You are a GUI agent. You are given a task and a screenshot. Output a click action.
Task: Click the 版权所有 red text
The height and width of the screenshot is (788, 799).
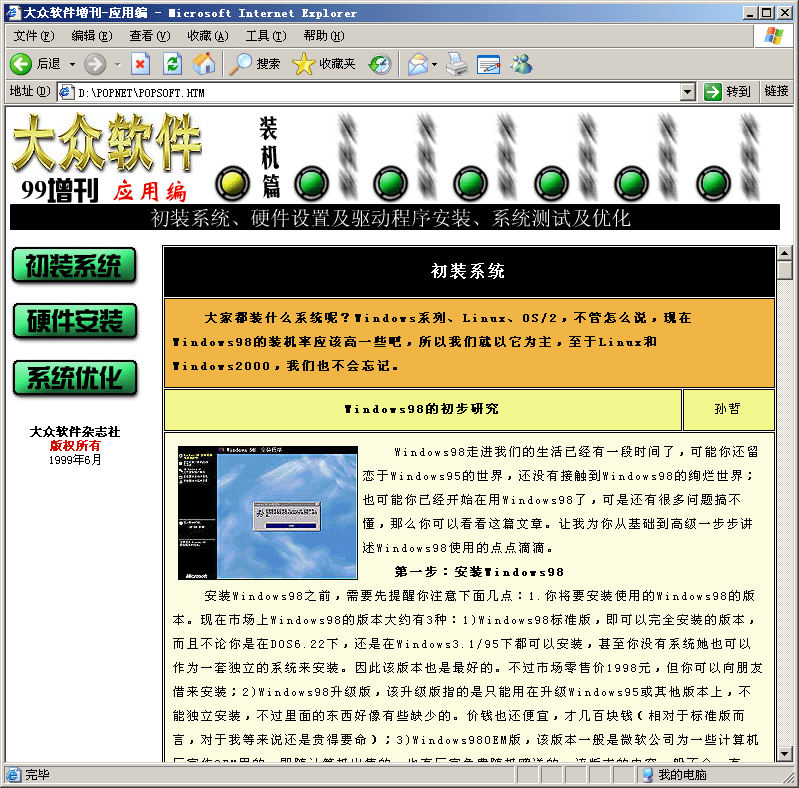pyautogui.click(x=75, y=446)
